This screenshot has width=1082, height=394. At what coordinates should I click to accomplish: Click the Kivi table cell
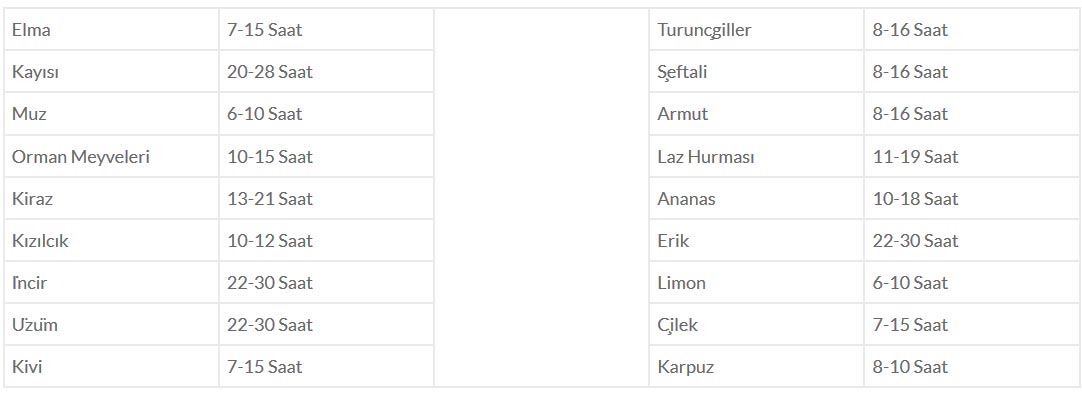[x=111, y=366]
